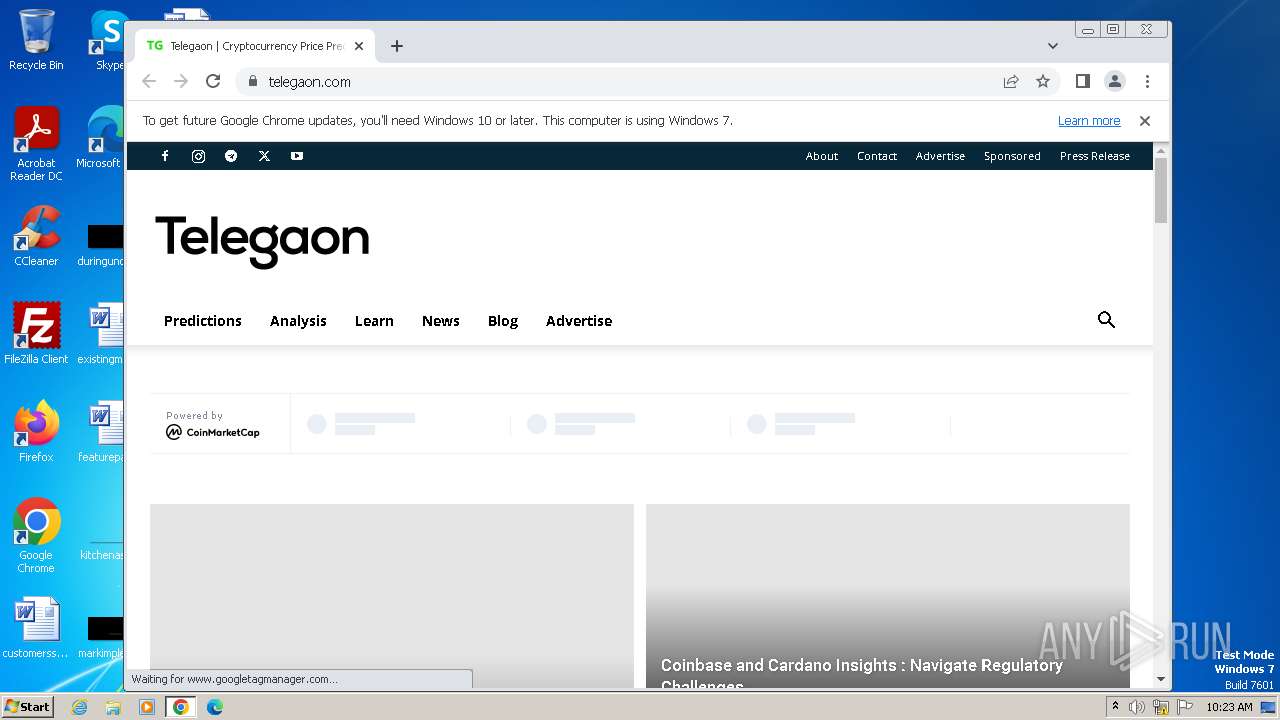
Task: Open Windows Media Player from the taskbar
Action: coord(147,707)
